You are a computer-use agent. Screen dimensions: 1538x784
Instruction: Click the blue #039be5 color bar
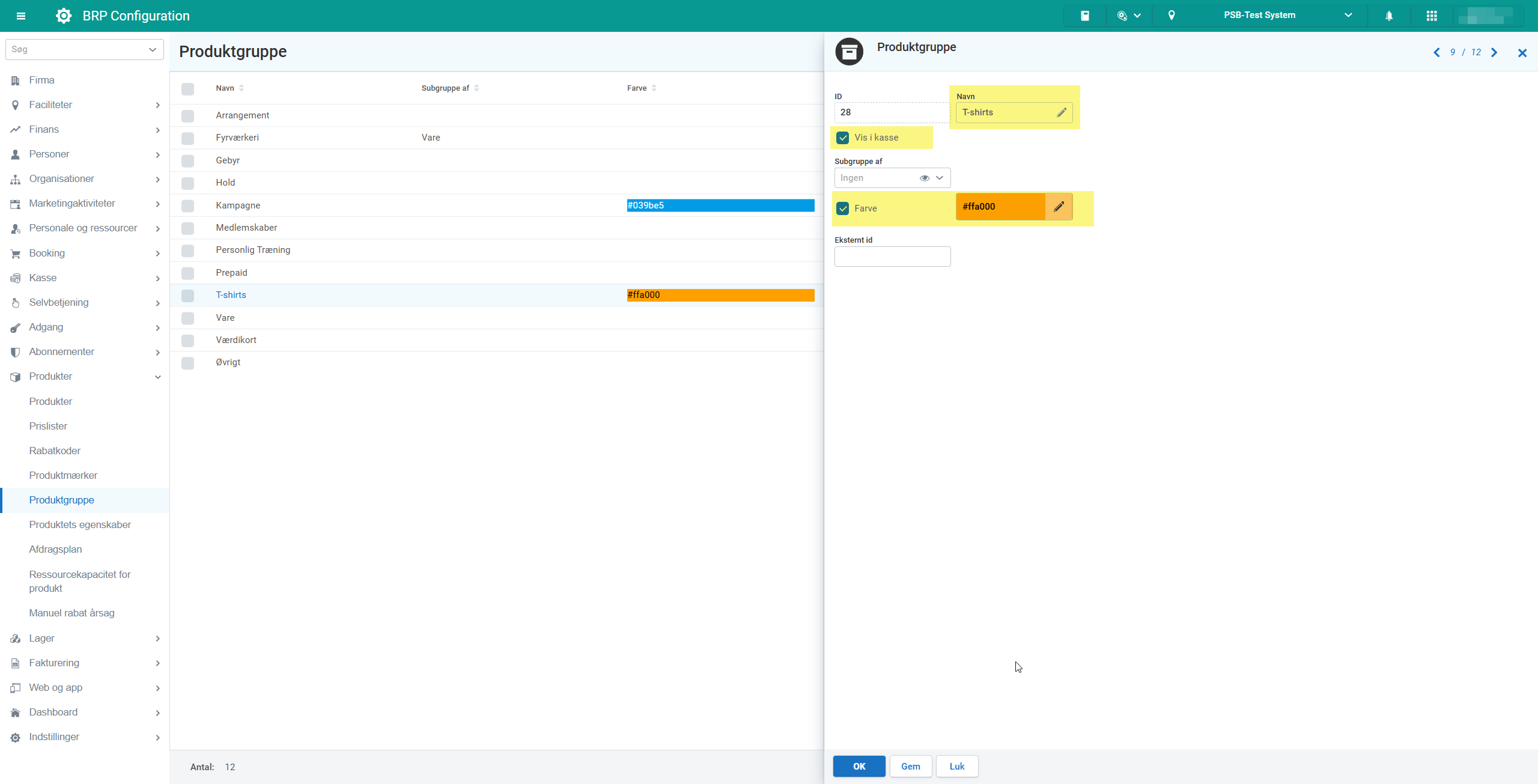(720, 205)
